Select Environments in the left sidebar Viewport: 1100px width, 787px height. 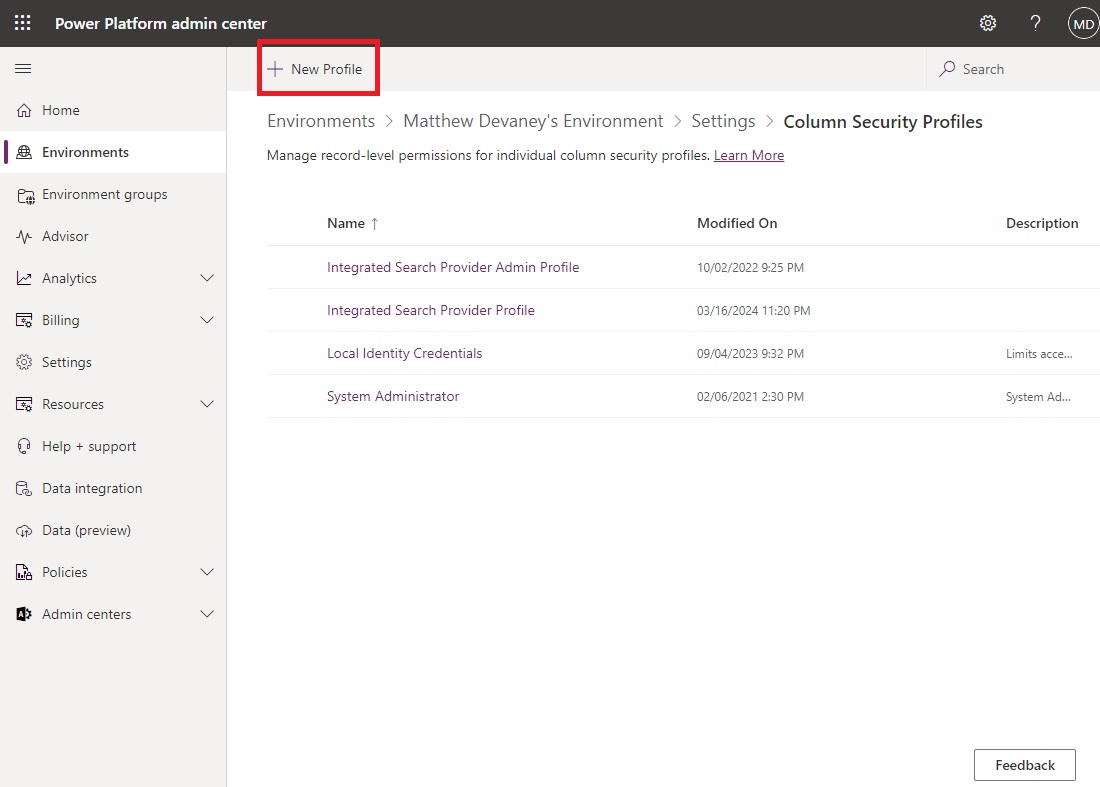(x=87, y=152)
